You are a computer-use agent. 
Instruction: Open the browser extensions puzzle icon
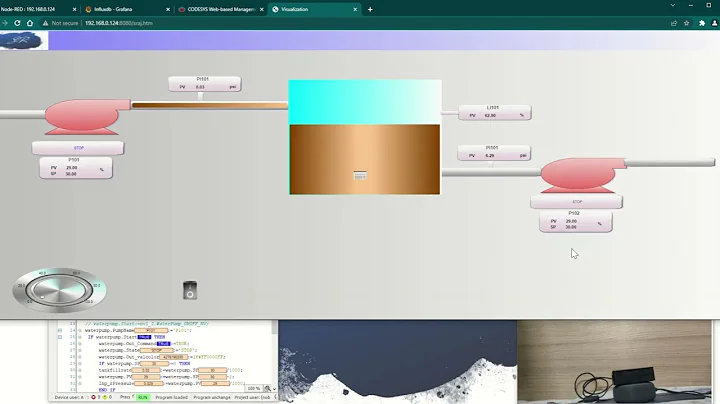click(x=702, y=23)
